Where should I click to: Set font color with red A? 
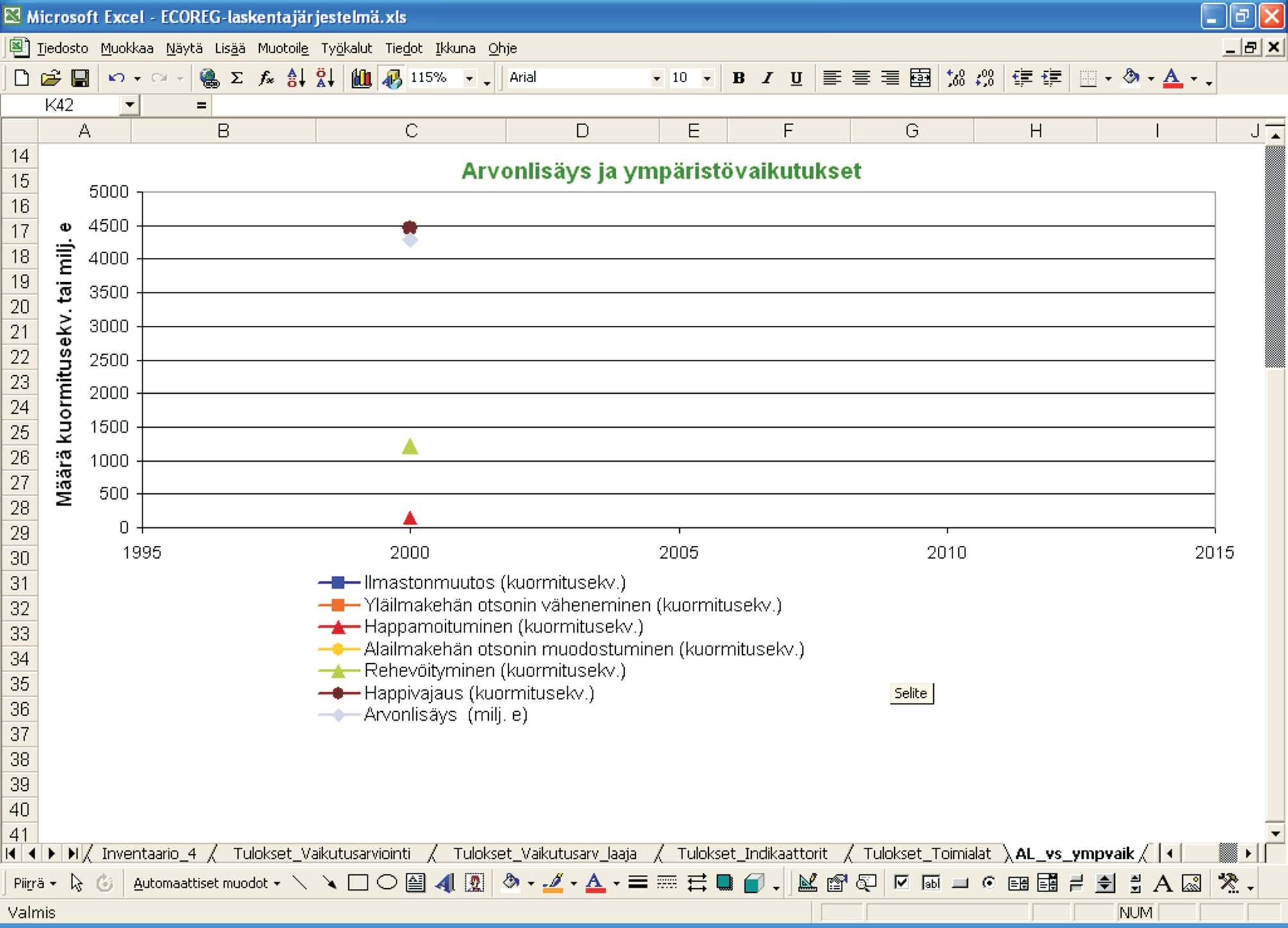(x=1173, y=78)
